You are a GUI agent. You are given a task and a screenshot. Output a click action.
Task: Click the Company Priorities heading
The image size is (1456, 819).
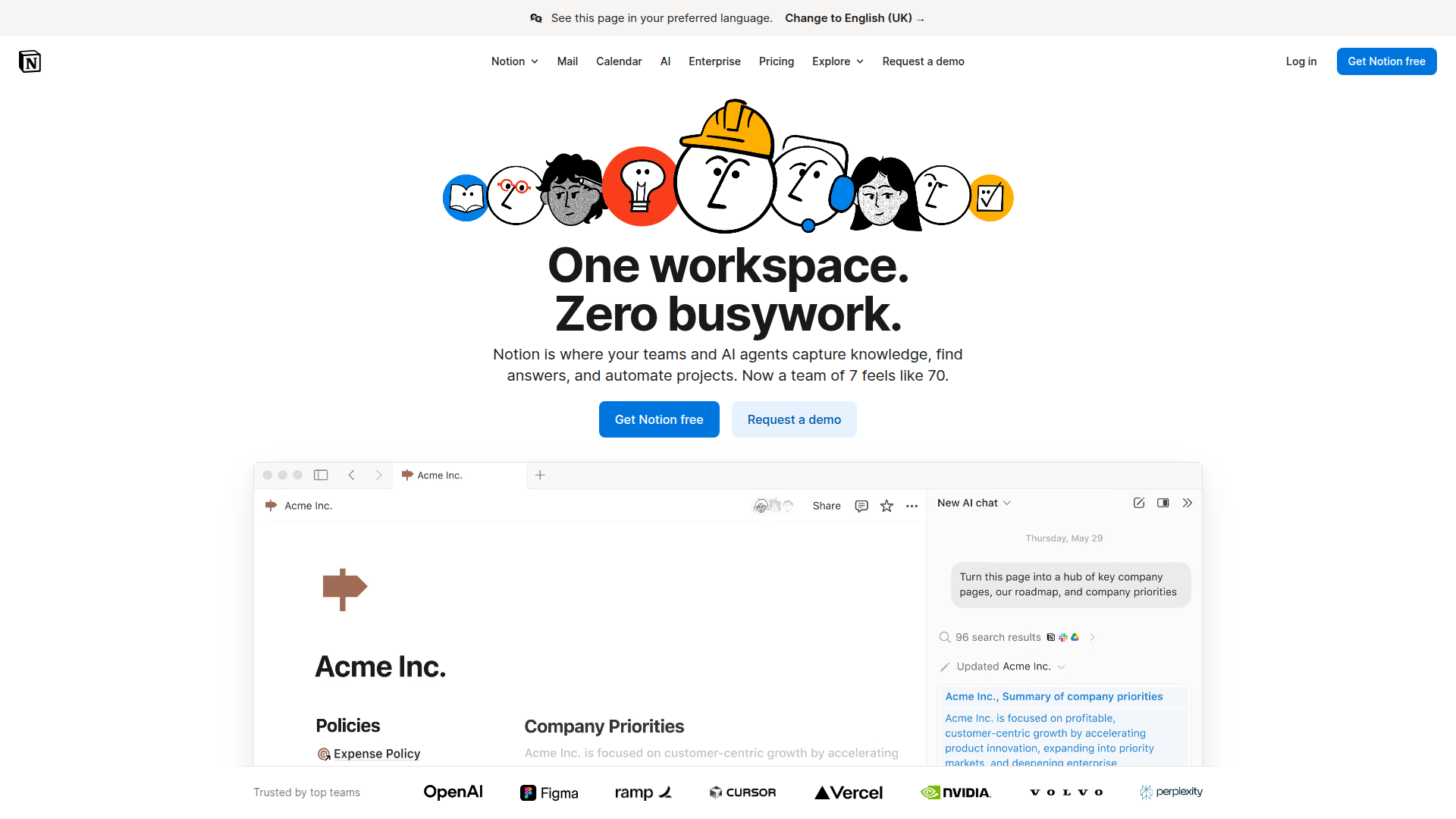point(604,726)
